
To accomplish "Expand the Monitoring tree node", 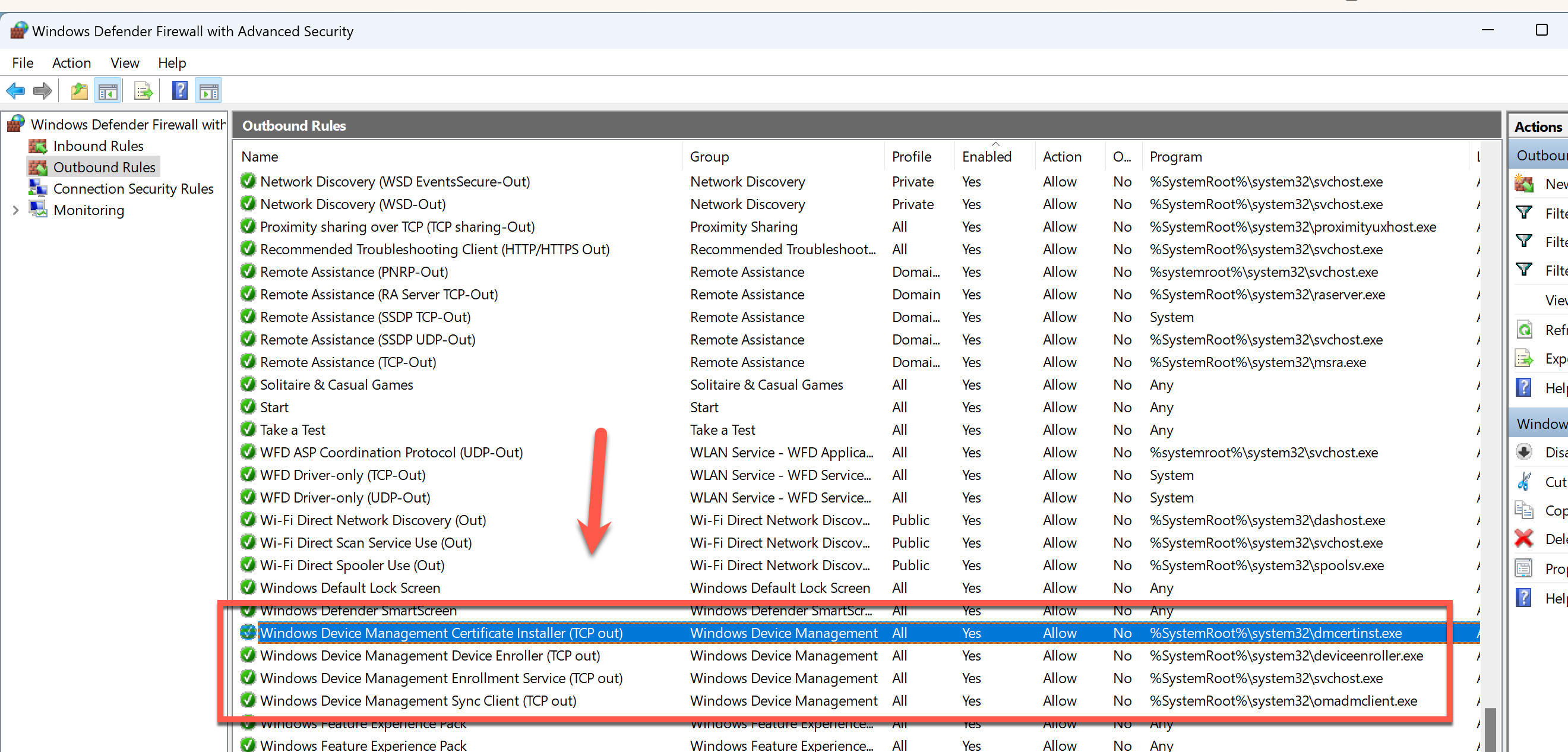I will 16,210.
